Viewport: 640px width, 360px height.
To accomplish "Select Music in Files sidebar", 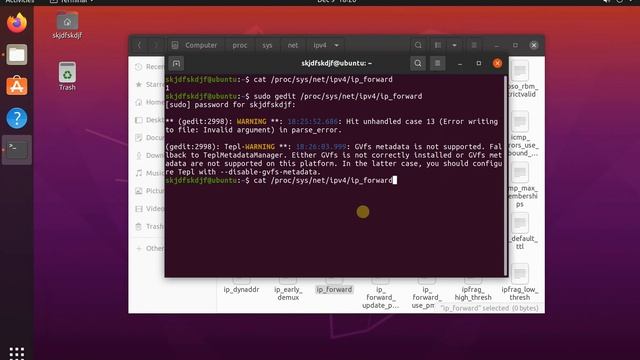I will [x=150, y=173].
